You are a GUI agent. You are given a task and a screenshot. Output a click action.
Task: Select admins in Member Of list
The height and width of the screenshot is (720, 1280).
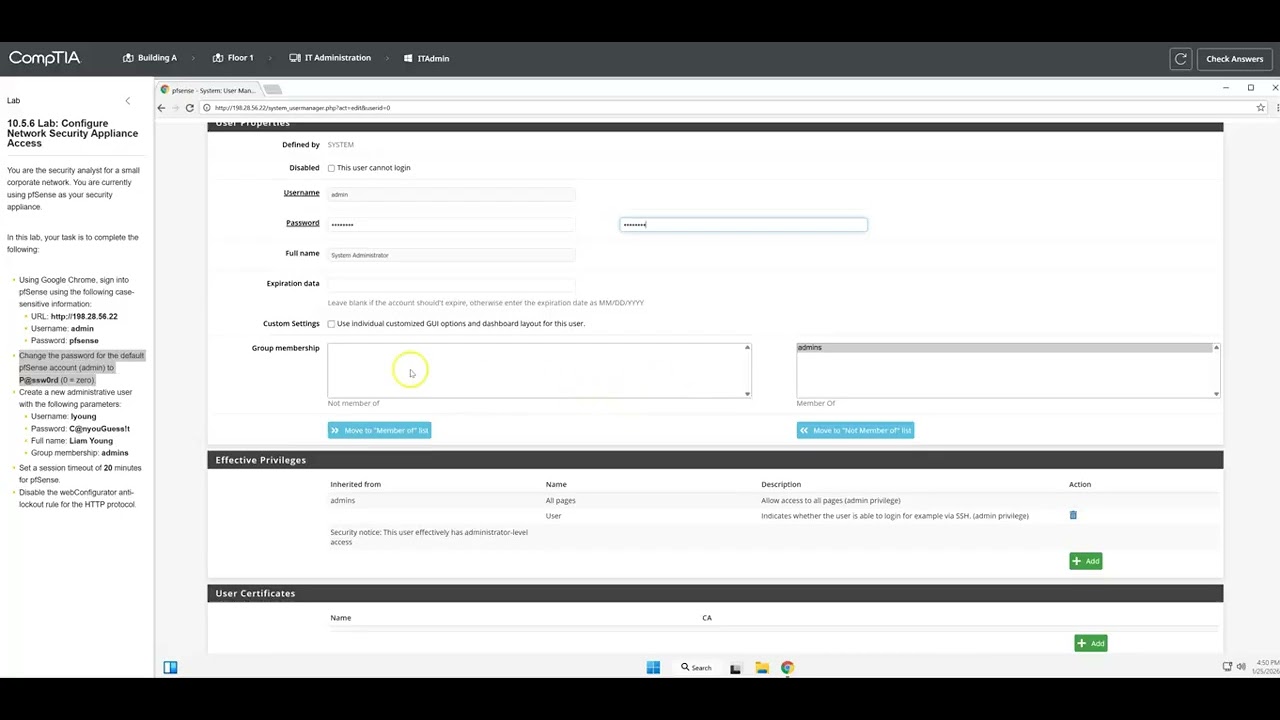click(1003, 348)
